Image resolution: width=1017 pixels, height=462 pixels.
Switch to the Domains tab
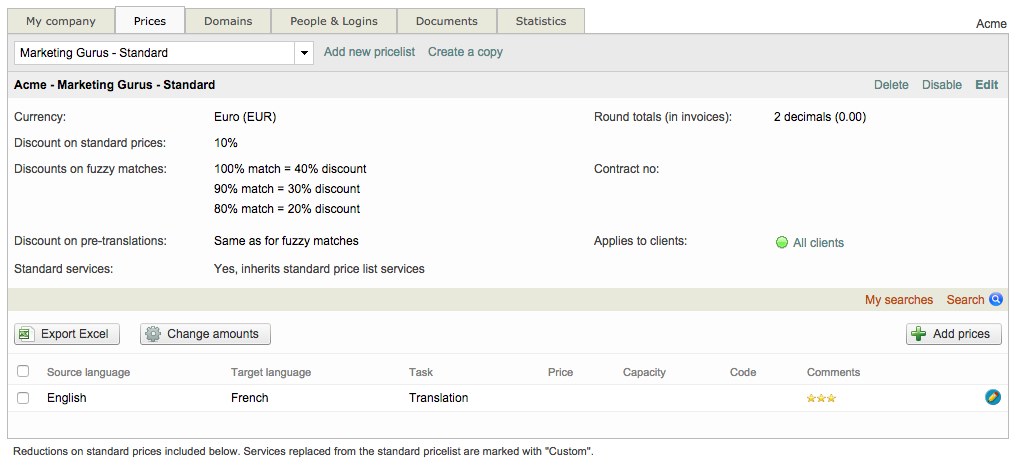pos(228,21)
